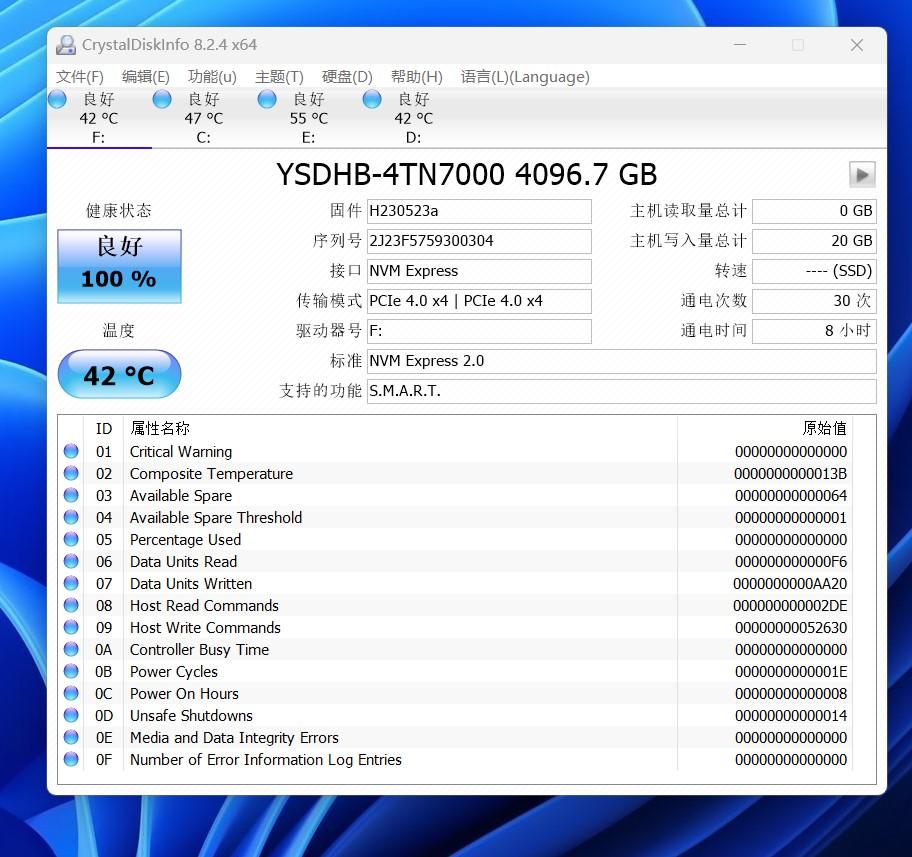Click the supported features field S.M.A.R.T.

pos(622,391)
